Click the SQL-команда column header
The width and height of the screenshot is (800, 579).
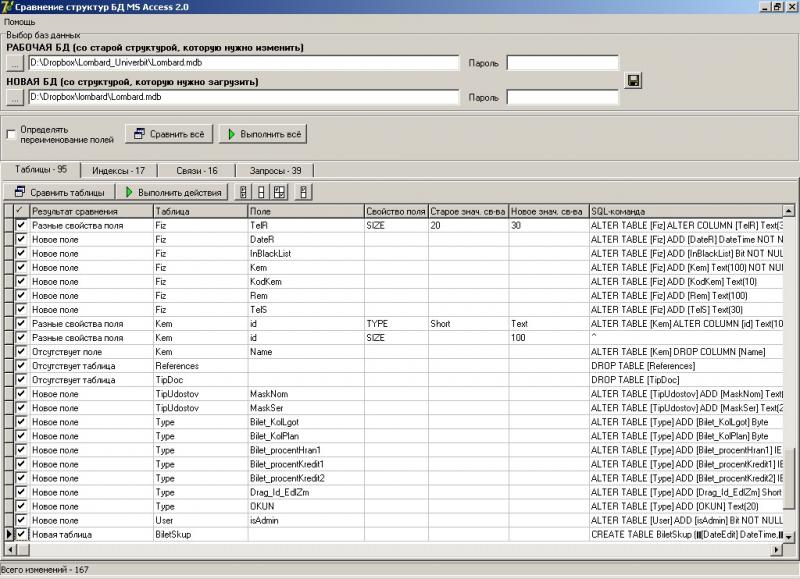click(x=686, y=211)
